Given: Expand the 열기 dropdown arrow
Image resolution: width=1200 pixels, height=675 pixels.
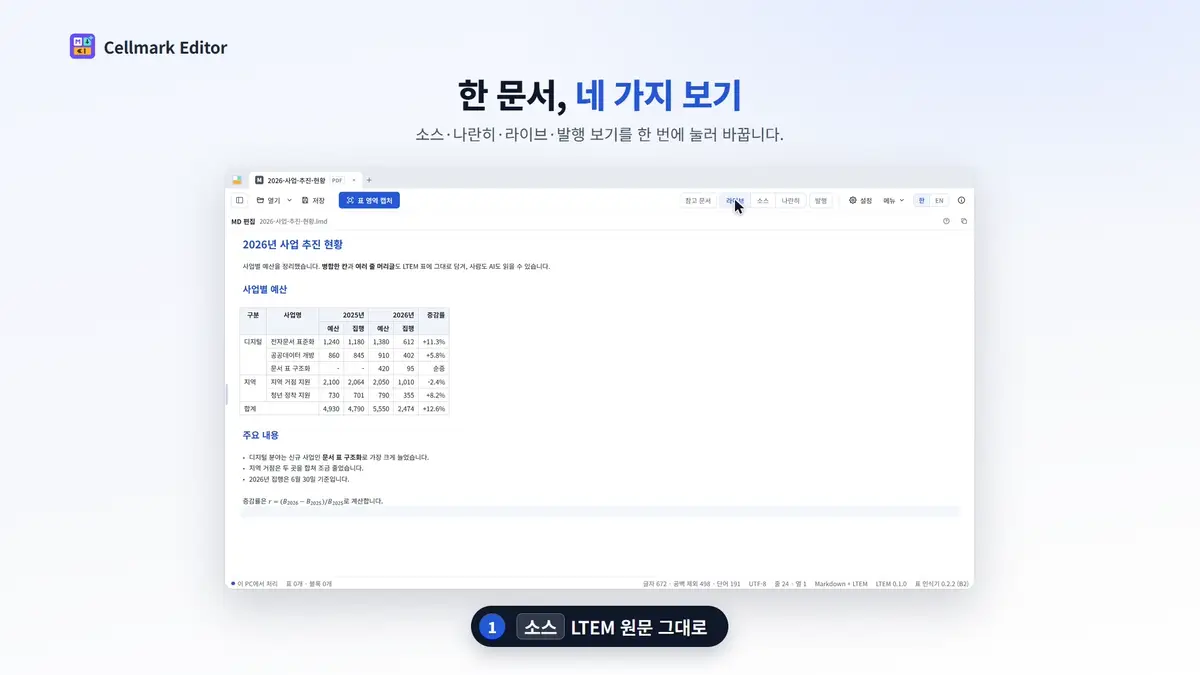Looking at the screenshot, I should point(290,200).
